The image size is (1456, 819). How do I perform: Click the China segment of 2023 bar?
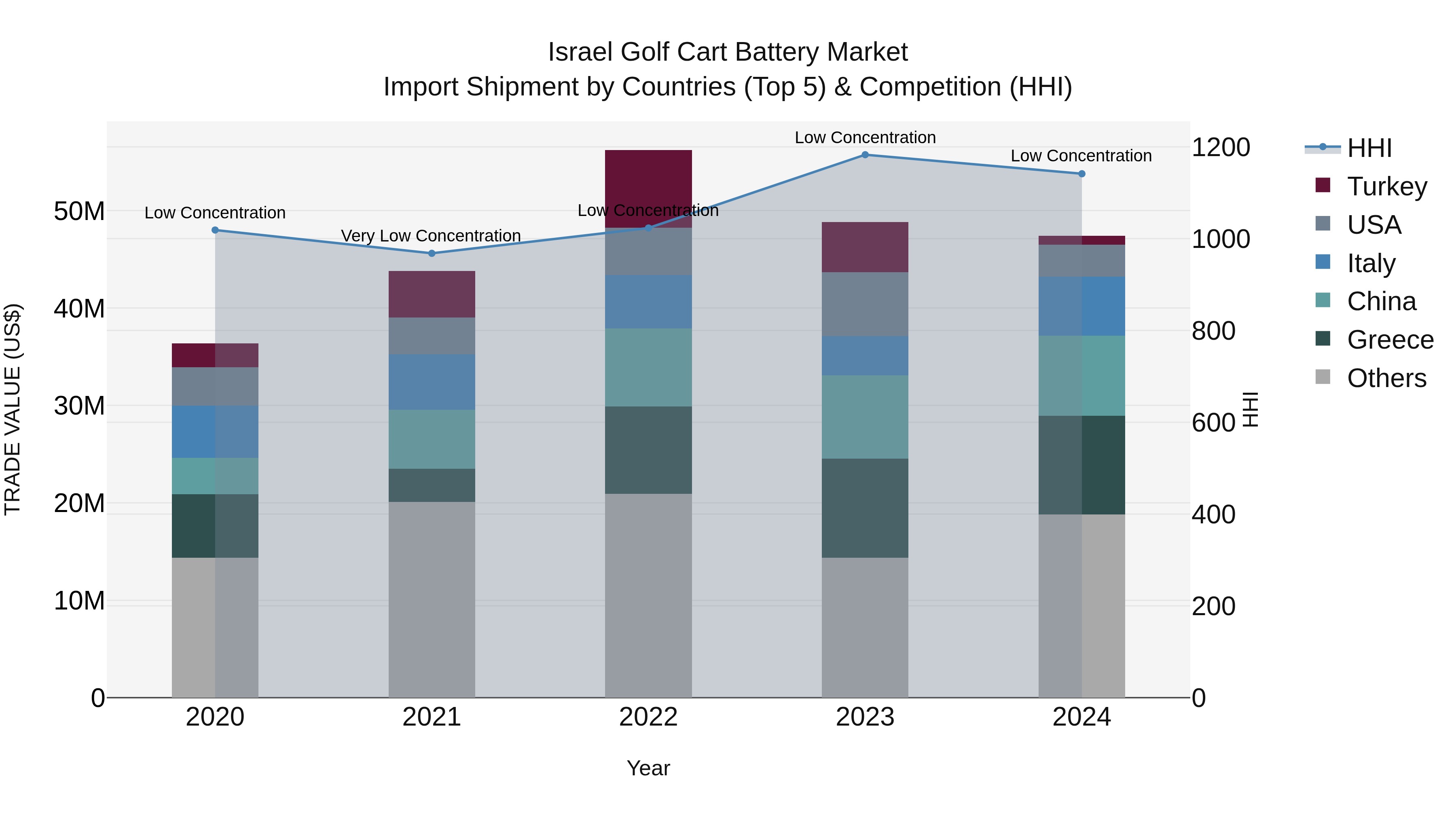[x=865, y=417]
